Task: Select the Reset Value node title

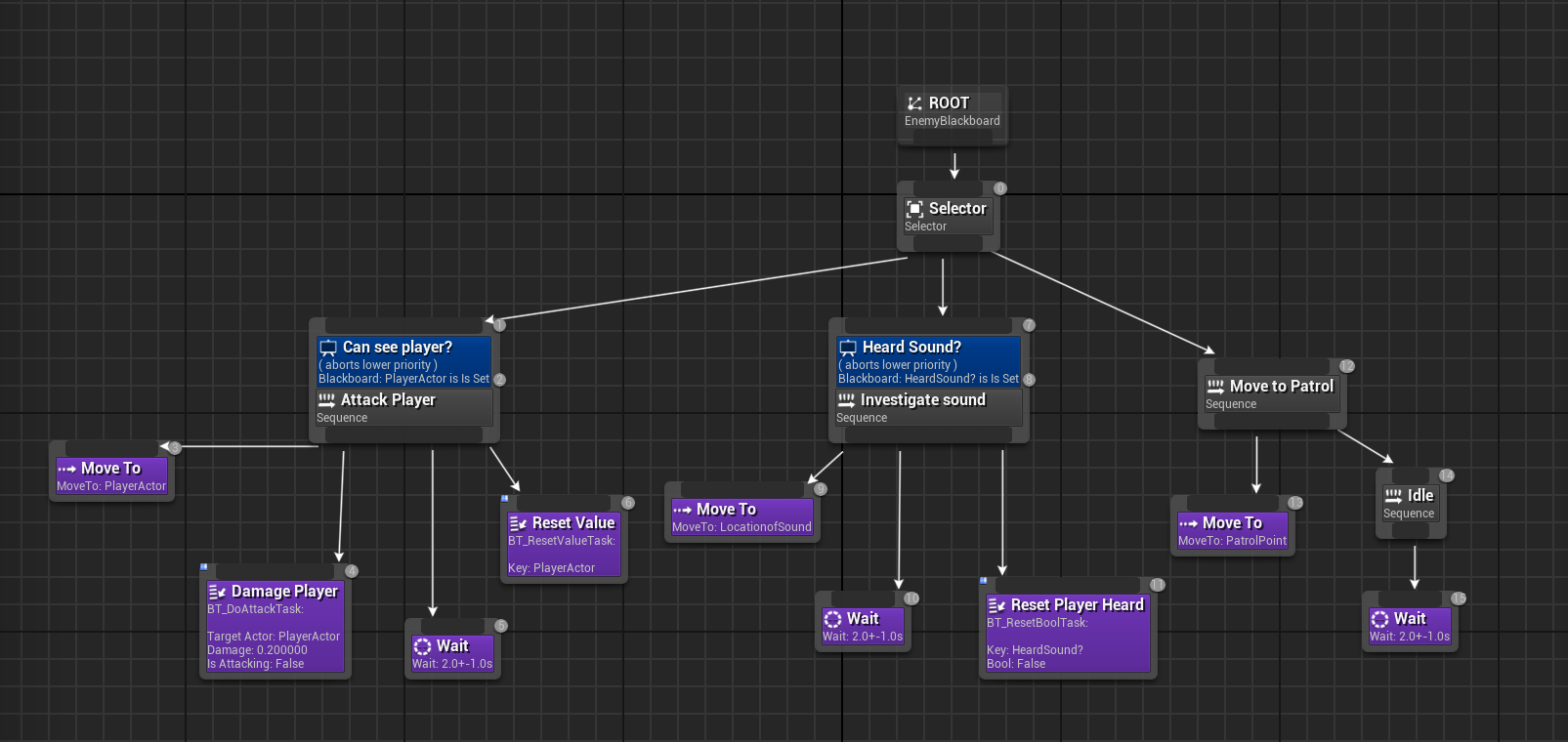Action: click(x=573, y=523)
